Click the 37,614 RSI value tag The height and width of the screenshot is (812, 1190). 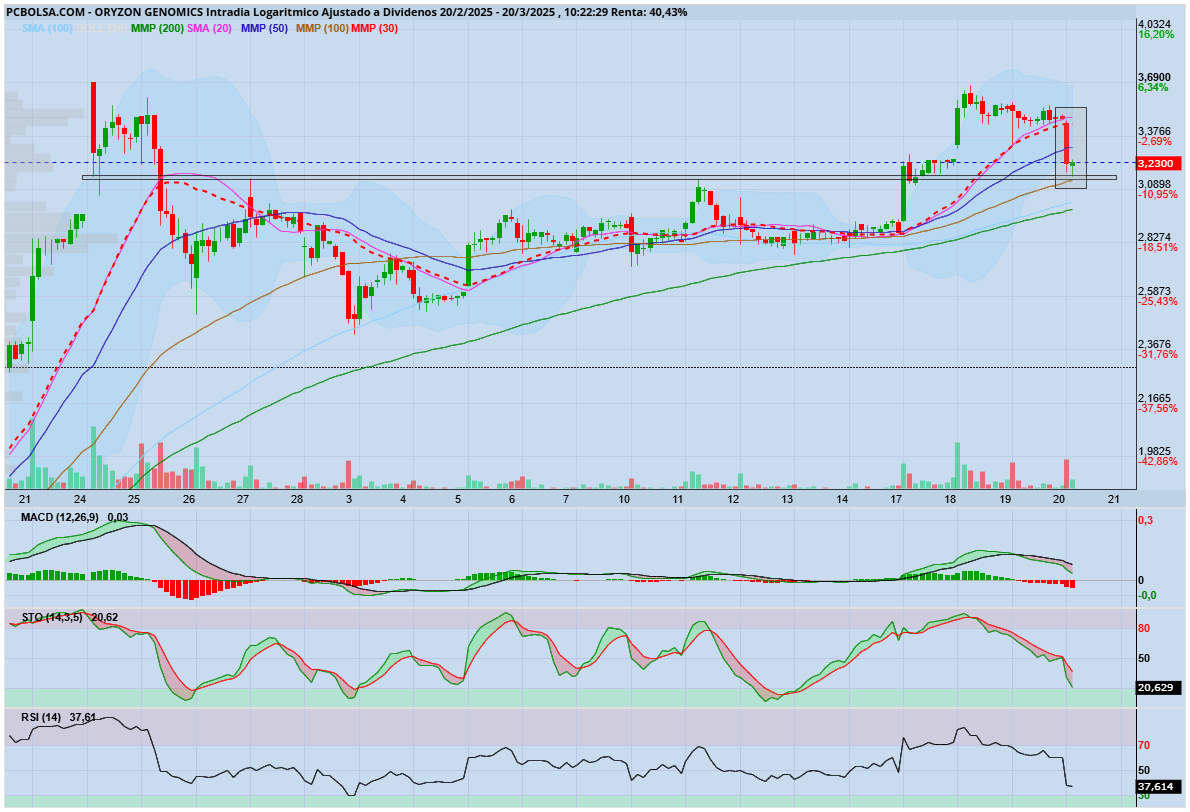[x=1158, y=787]
